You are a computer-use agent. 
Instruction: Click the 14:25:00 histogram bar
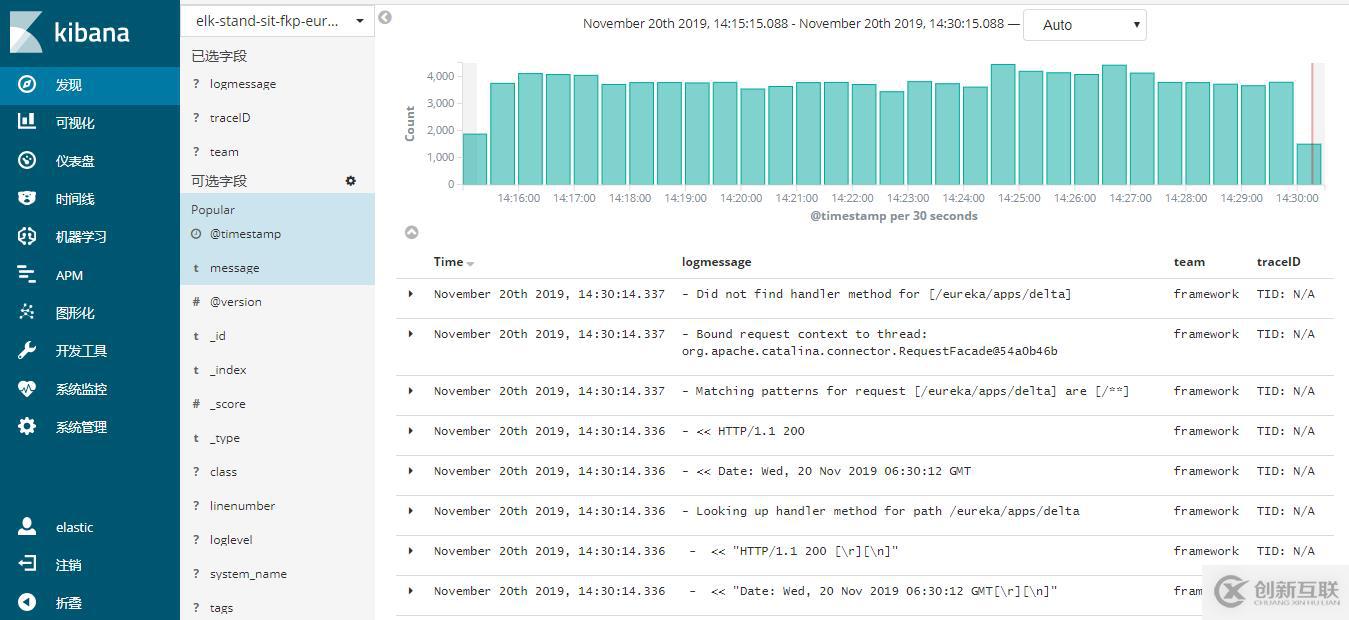(1003, 125)
